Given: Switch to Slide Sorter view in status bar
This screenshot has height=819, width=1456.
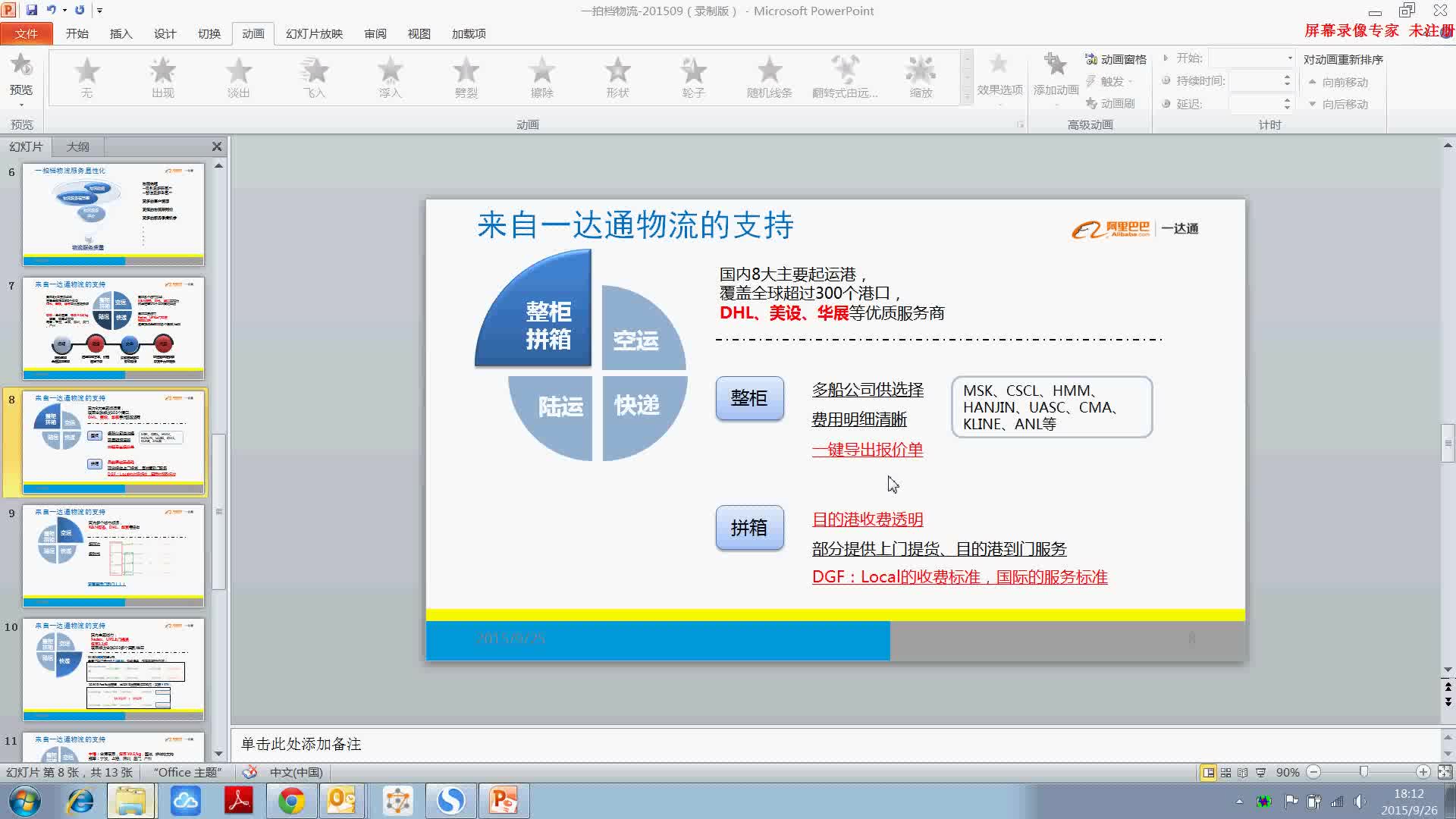Looking at the screenshot, I should [x=1225, y=772].
